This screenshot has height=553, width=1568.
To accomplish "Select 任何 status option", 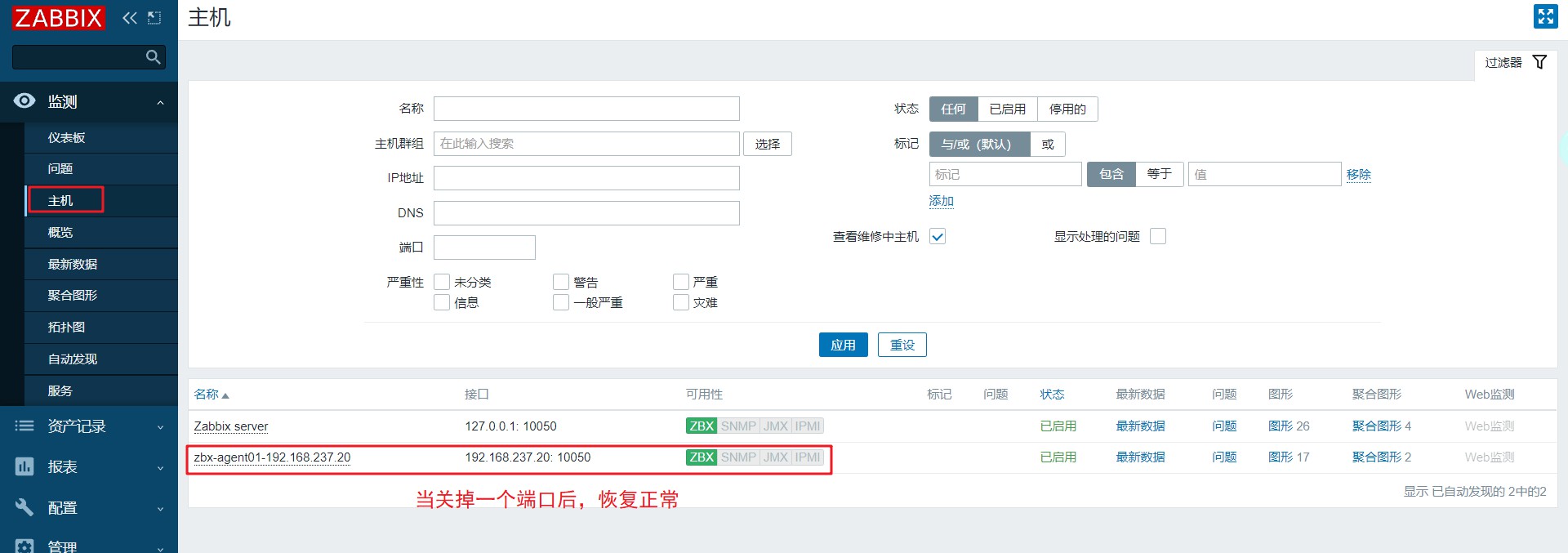I will 953,109.
